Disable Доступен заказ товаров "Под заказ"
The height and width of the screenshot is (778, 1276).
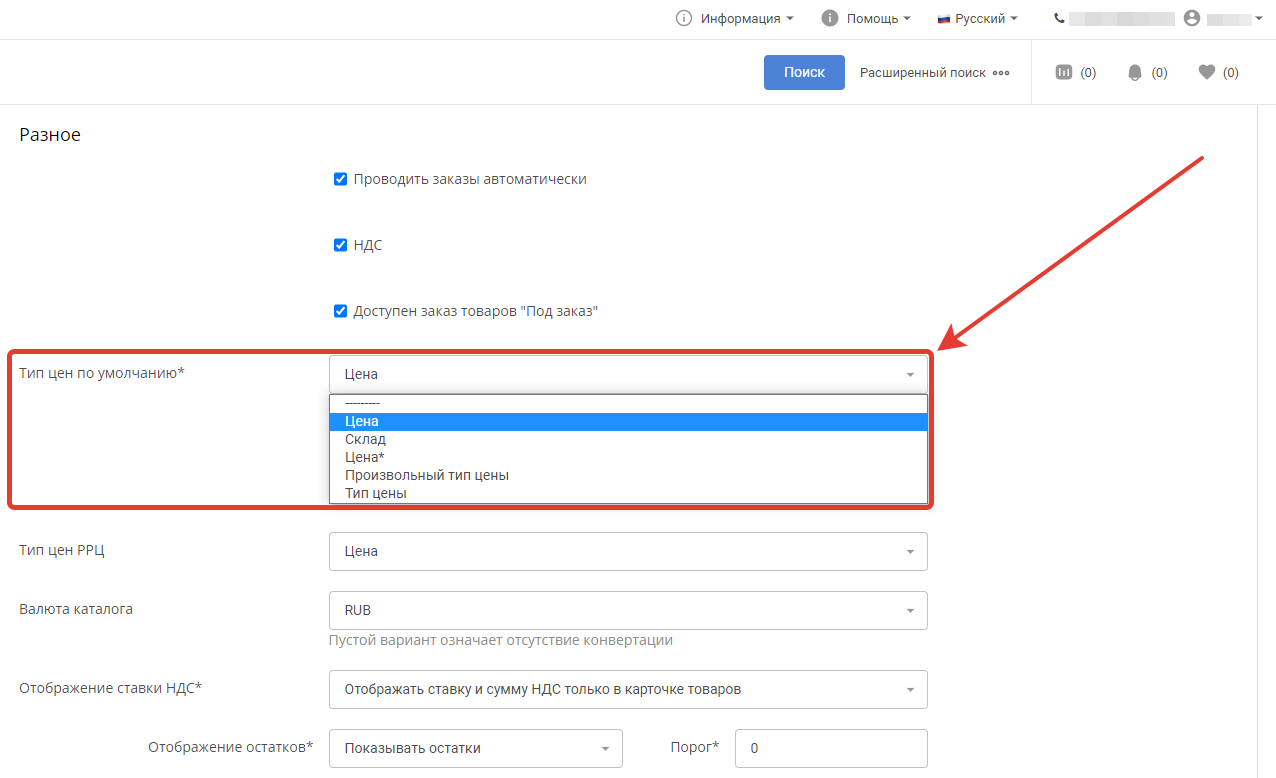coord(340,311)
